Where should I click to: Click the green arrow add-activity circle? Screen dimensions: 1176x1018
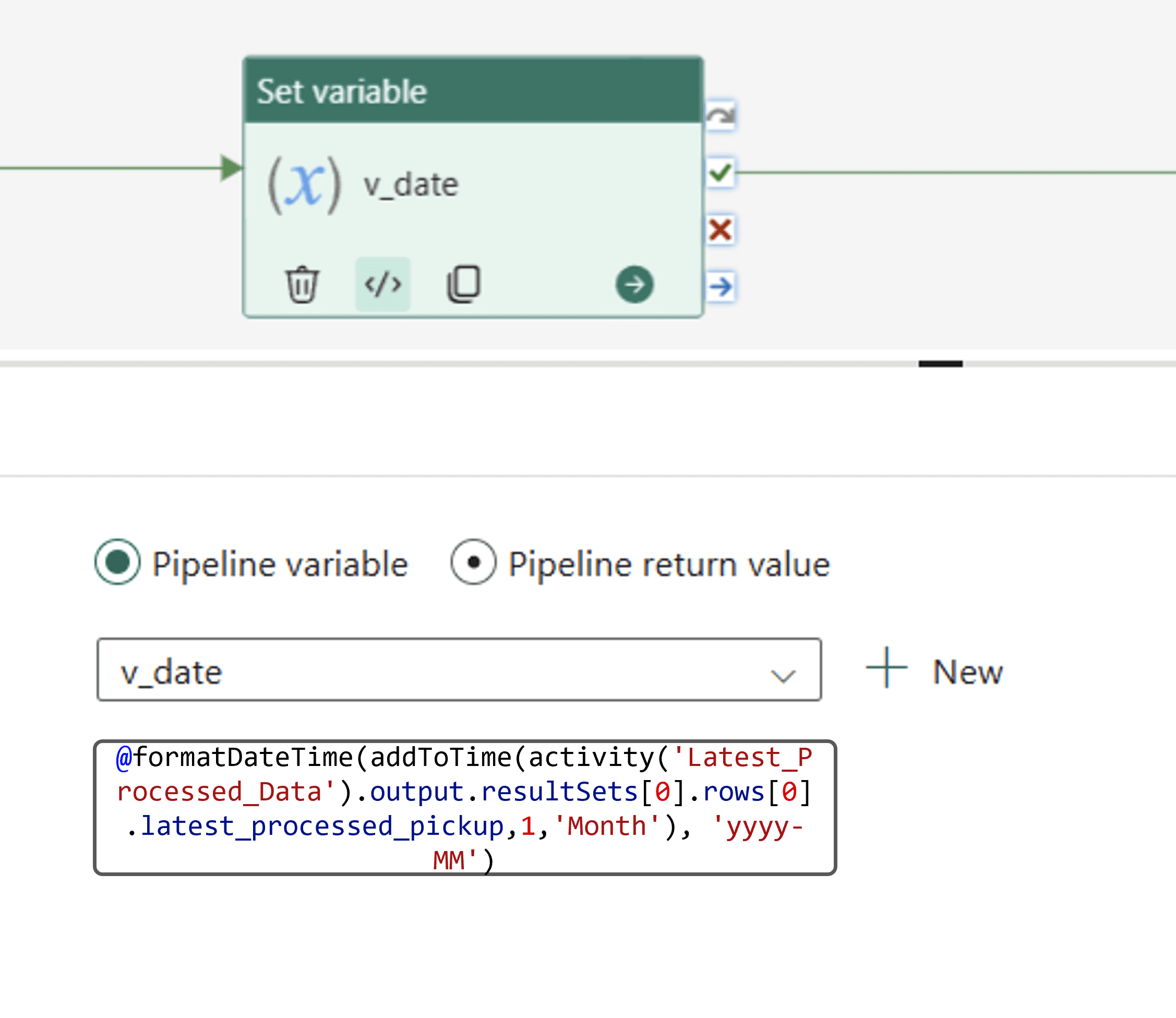(x=634, y=284)
